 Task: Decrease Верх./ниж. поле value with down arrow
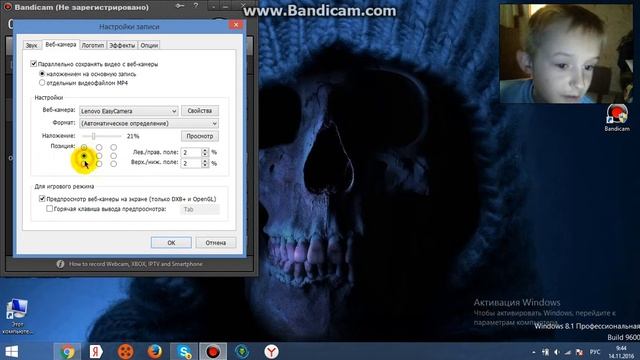pyautogui.click(x=205, y=165)
